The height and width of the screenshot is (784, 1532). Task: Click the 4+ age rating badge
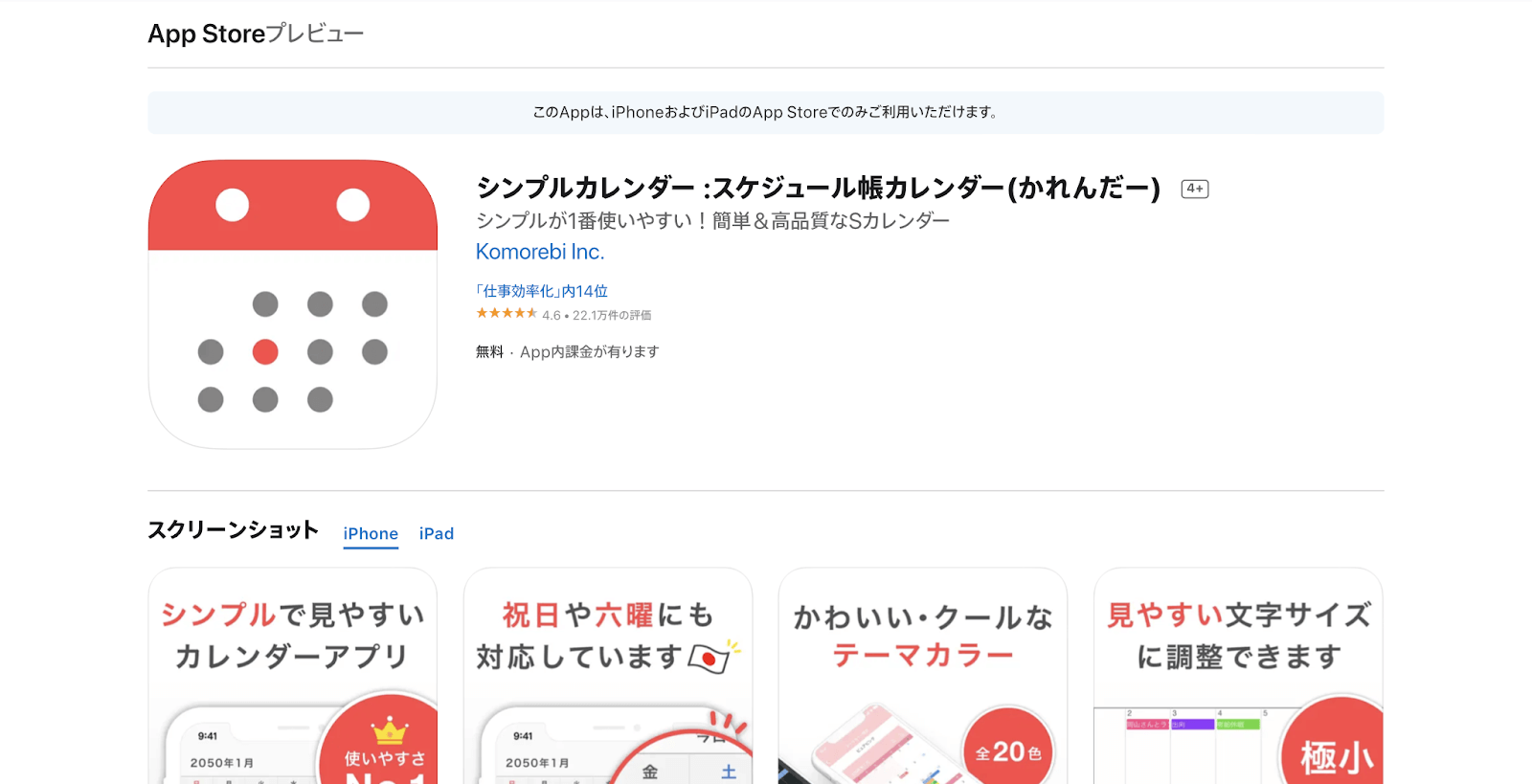[x=1195, y=189]
